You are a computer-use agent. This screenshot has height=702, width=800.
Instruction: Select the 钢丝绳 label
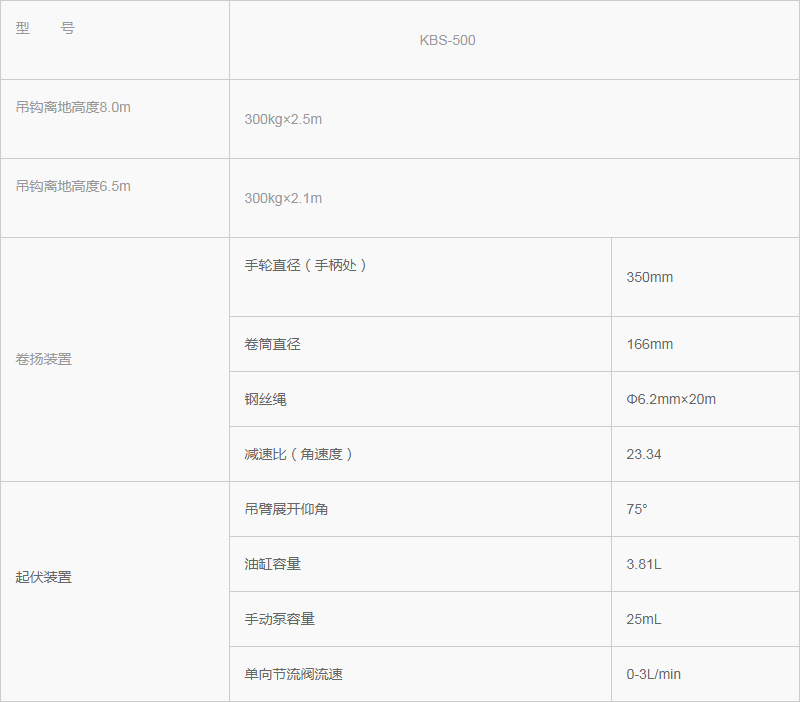265,399
